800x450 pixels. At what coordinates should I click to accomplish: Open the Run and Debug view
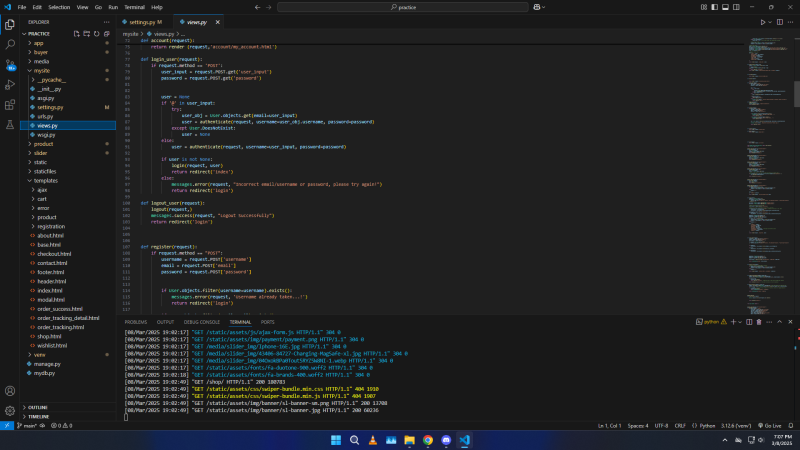9,85
